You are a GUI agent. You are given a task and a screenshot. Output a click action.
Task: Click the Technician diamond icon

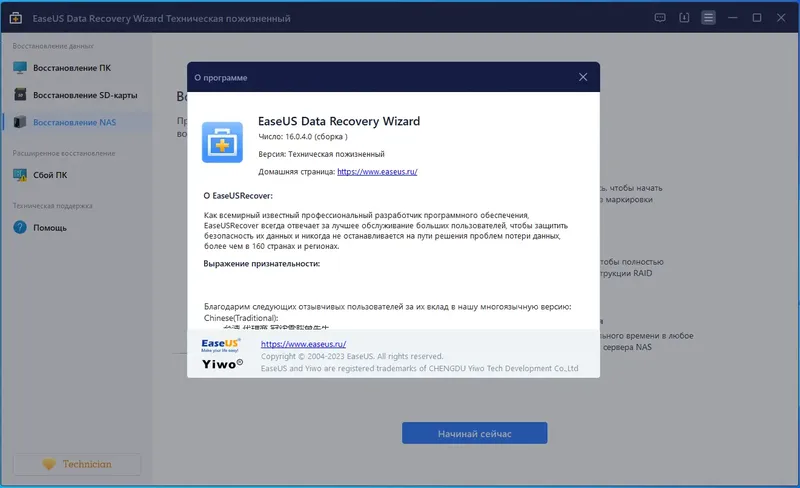[x=49, y=464]
